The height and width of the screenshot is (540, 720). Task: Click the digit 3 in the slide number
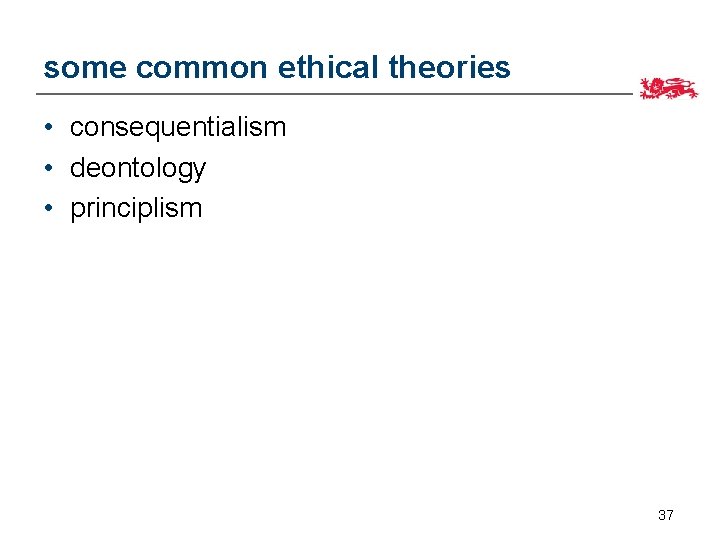pyautogui.click(x=662, y=515)
